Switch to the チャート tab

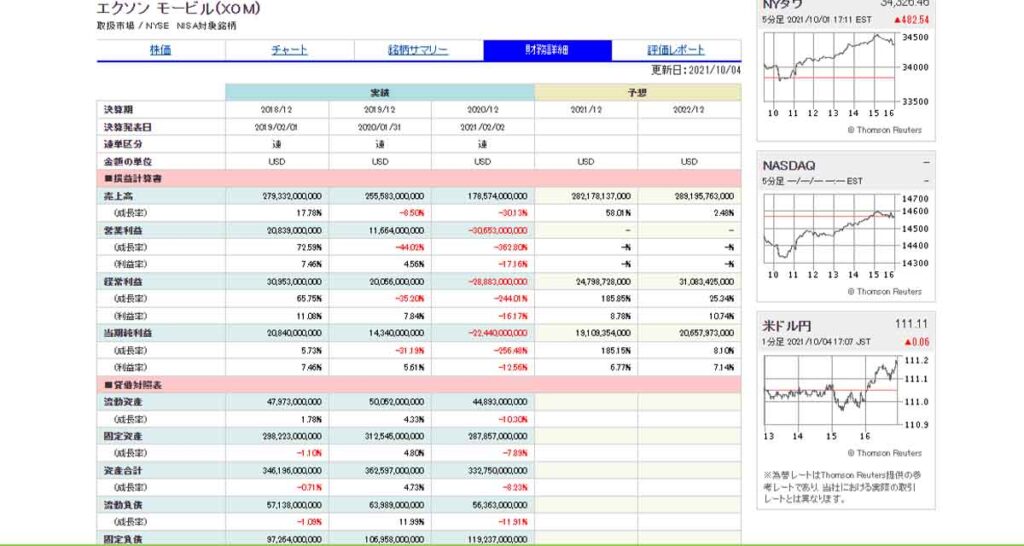tap(289, 50)
